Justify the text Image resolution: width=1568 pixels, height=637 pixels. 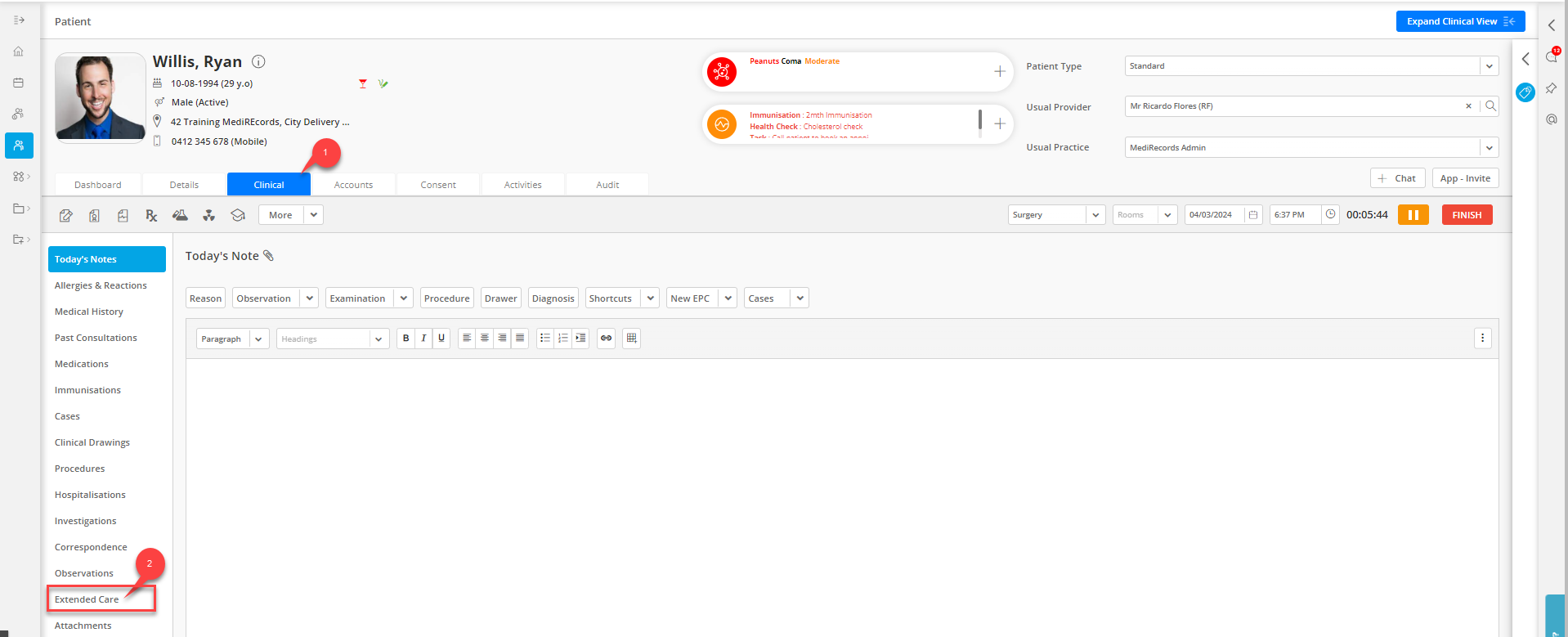[520, 339]
